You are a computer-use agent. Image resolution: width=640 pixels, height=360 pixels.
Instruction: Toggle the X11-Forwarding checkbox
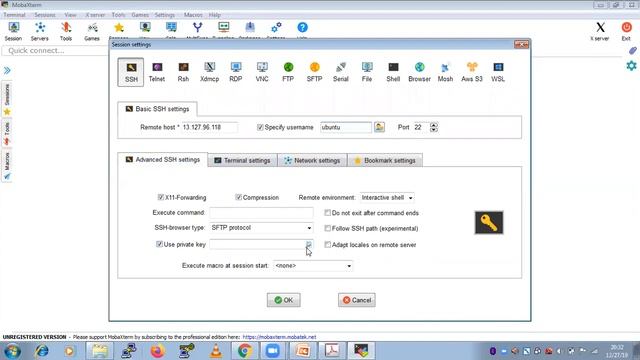click(160, 197)
